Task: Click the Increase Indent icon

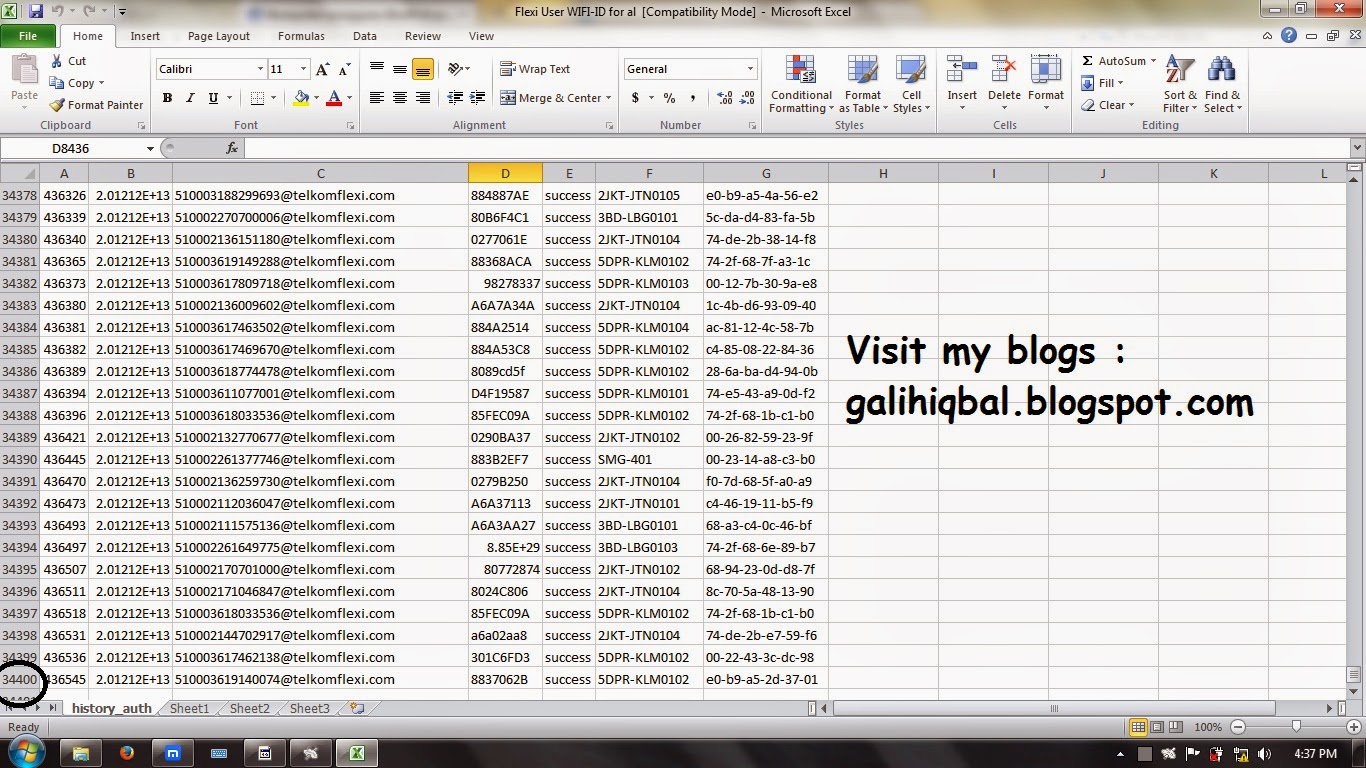Action: click(478, 98)
